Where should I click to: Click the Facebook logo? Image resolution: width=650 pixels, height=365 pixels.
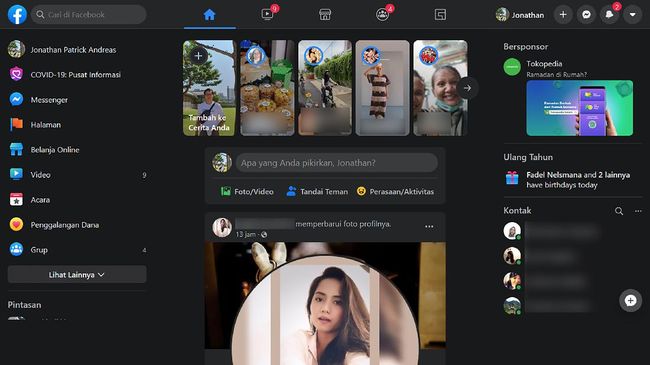coord(17,15)
